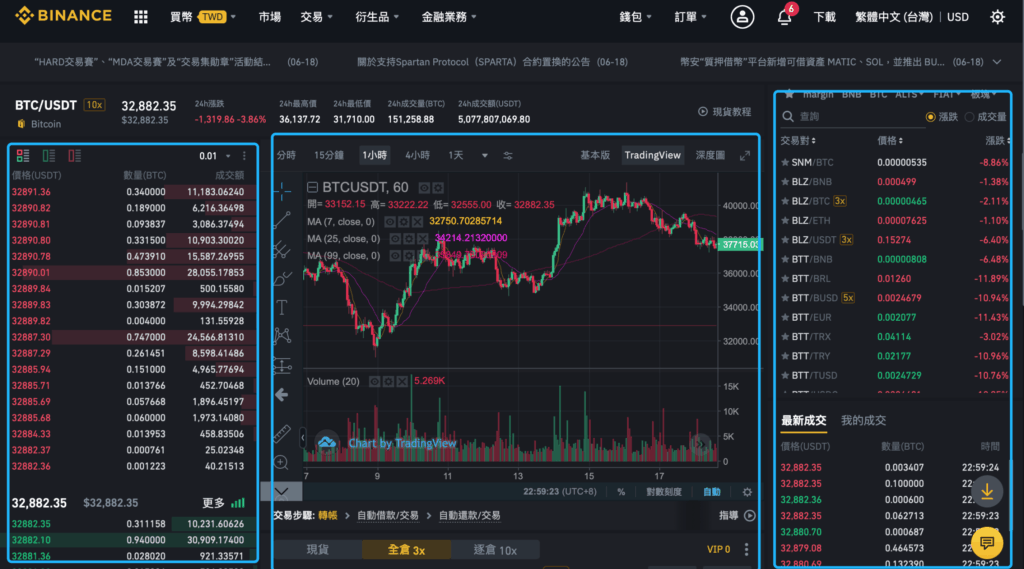This screenshot has height=569, width=1024.
Task: Open the live chat support button
Action: [987, 542]
